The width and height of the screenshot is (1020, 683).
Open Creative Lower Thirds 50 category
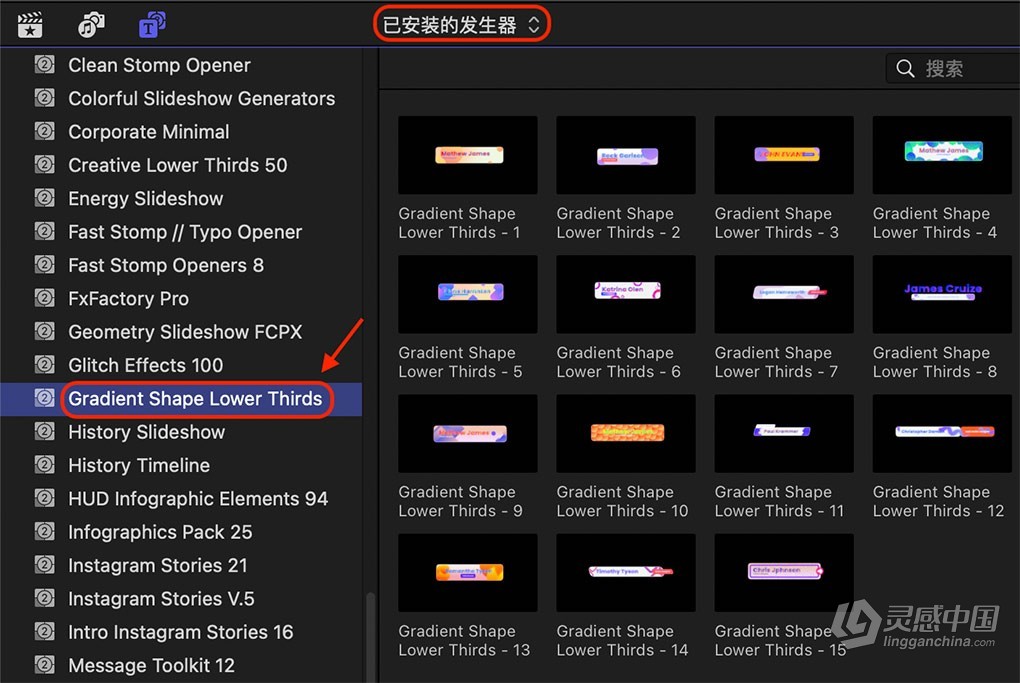(x=178, y=165)
